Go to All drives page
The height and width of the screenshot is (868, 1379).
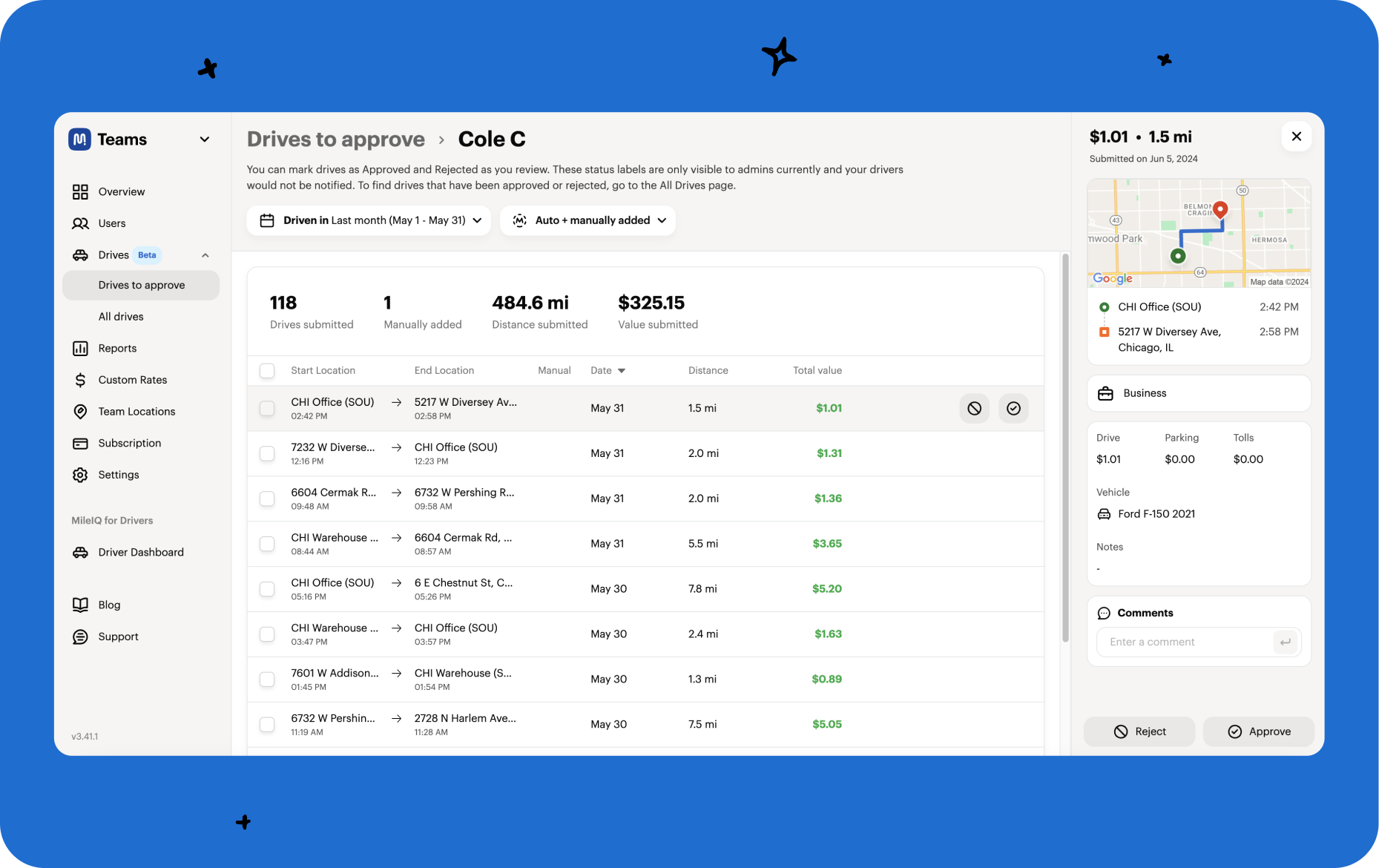[x=121, y=317]
